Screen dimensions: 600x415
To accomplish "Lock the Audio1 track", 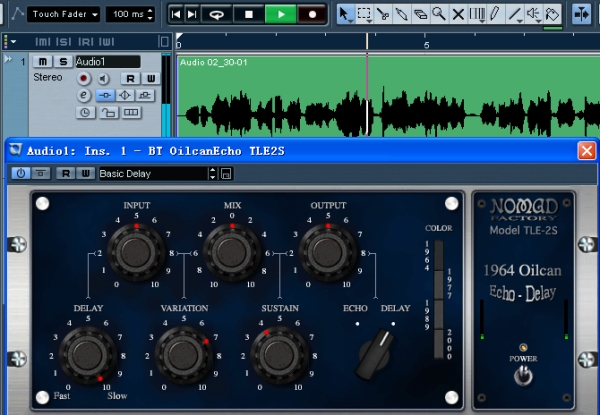I will click(109, 112).
